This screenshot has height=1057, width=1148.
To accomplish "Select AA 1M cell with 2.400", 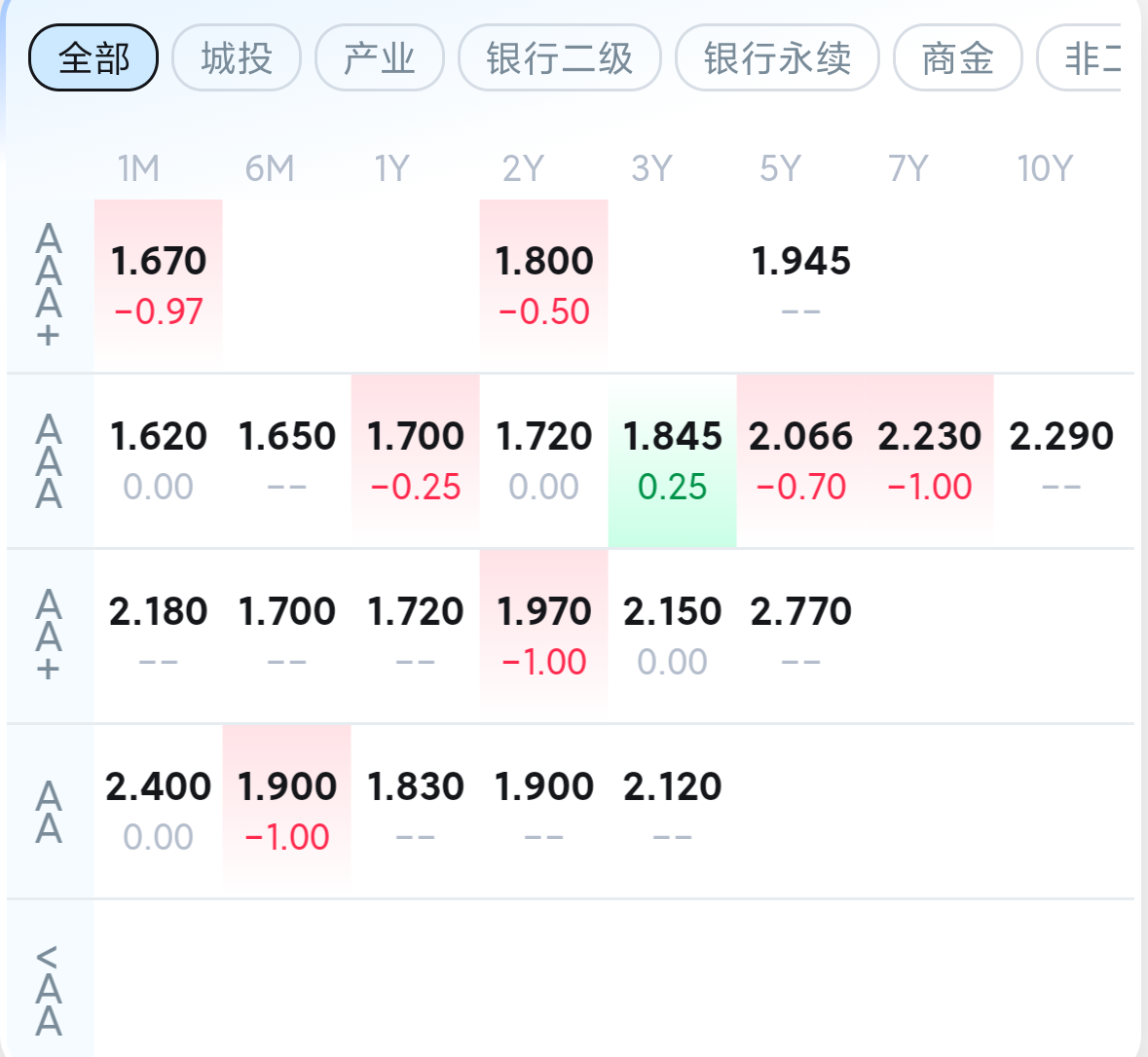I will pos(159,811).
